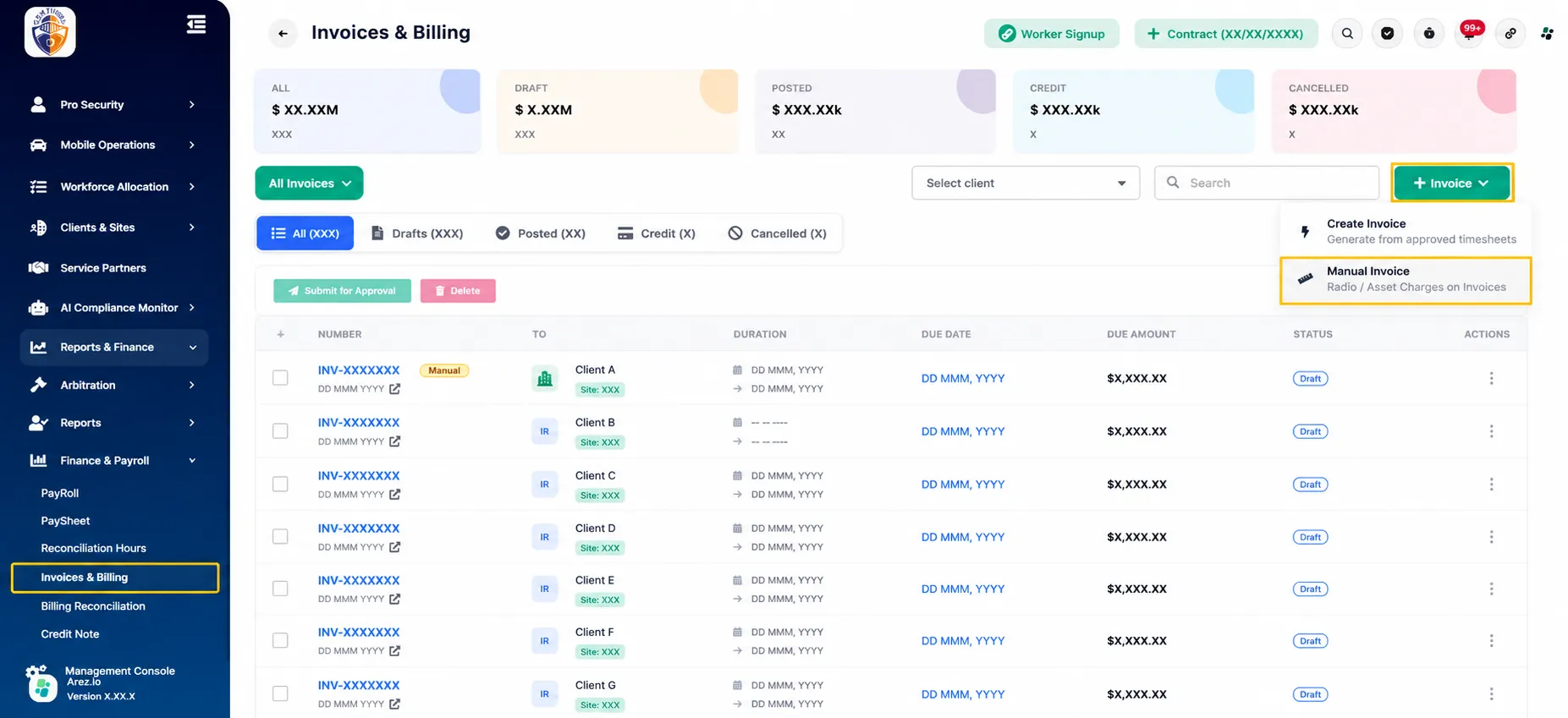The height and width of the screenshot is (718, 1568).
Task: Click the checkmark circle icon in header
Action: pos(1388,34)
